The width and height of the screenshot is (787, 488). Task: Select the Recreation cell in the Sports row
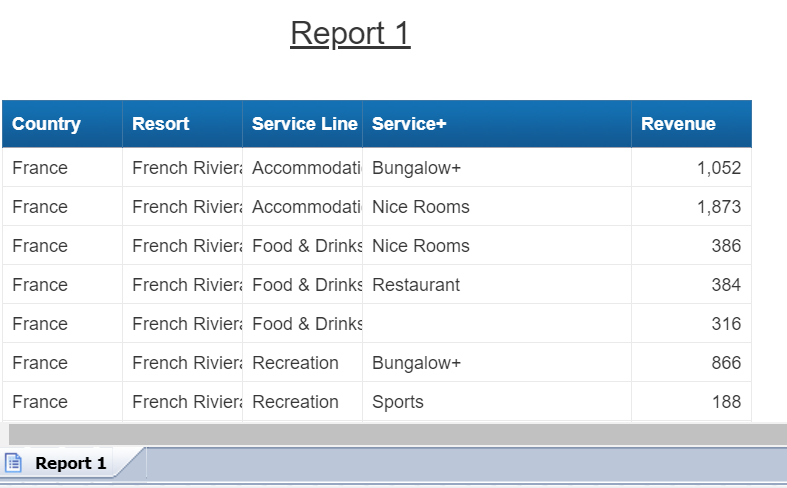pyautogui.click(x=295, y=402)
